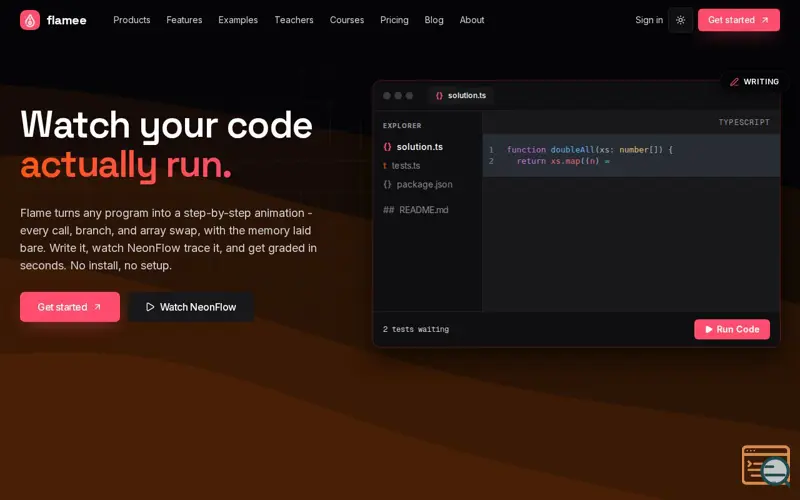The height and width of the screenshot is (500, 800).
Task: Click the terminal chat widget icon
Action: [x=766, y=465]
